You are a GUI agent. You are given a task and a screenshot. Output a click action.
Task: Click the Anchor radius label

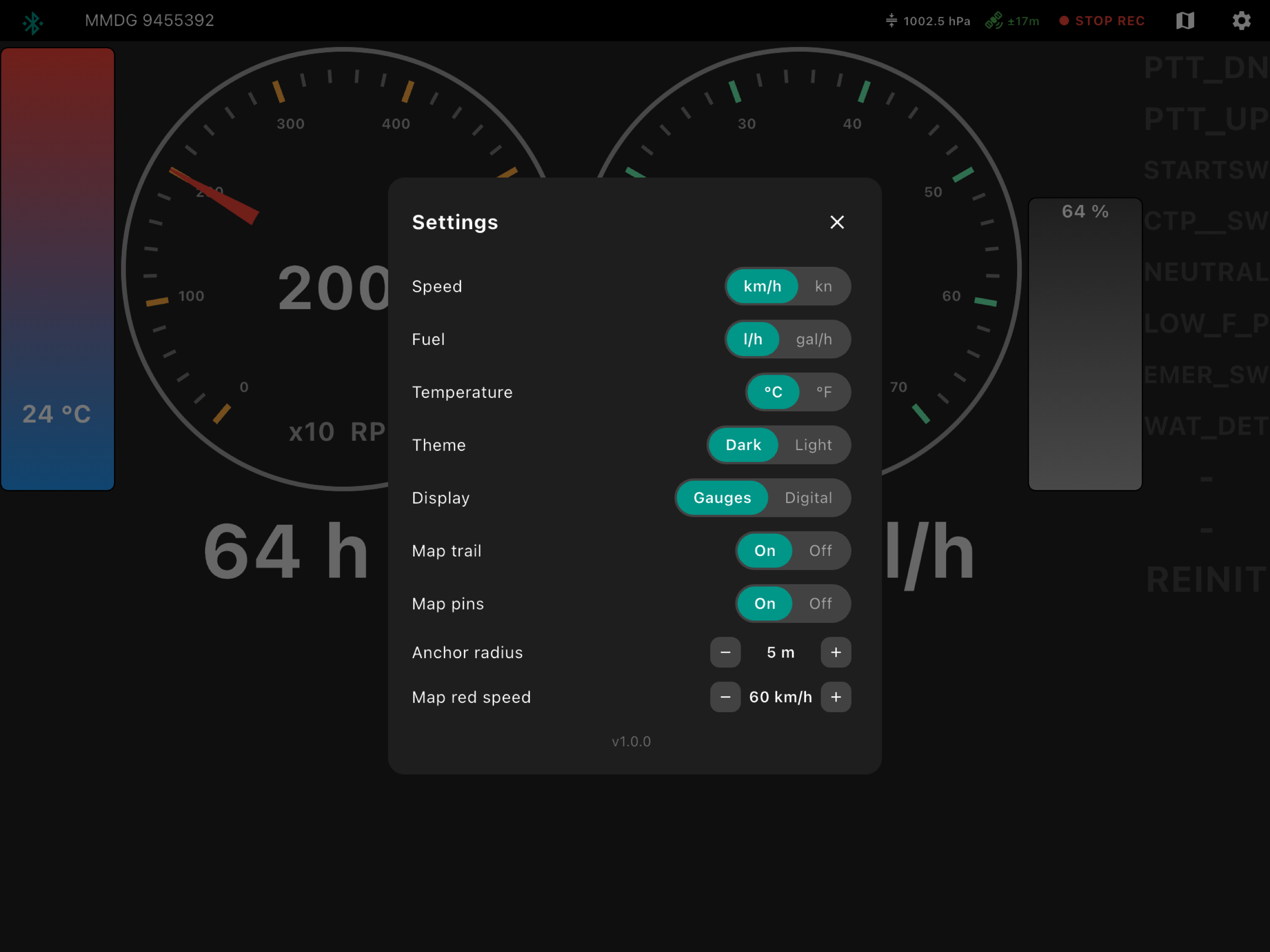pyautogui.click(x=467, y=652)
